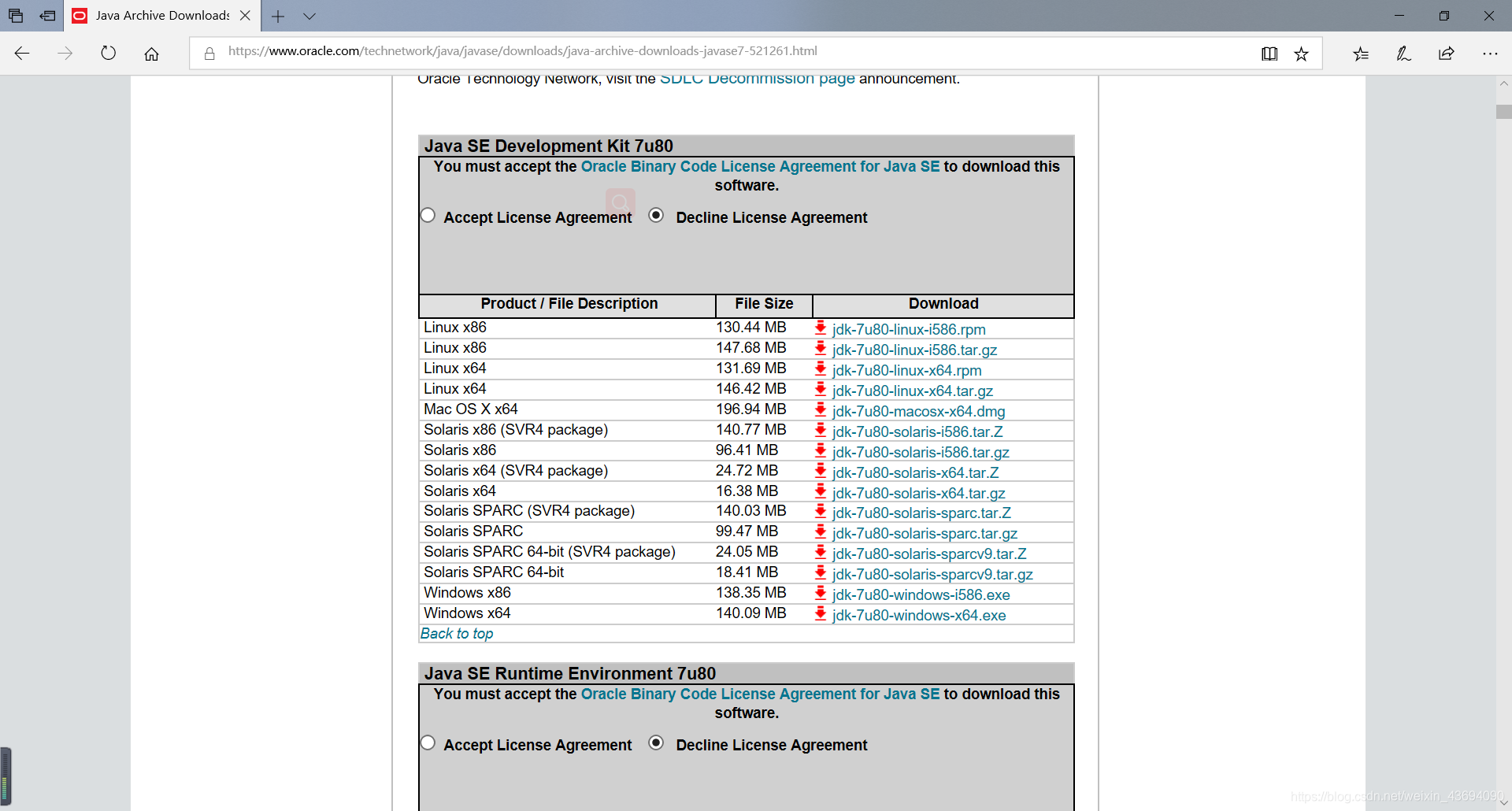Select the Java Archive Downloads tab
The width and height of the screenshot is (1512, 811).
(x=161, y=16)
